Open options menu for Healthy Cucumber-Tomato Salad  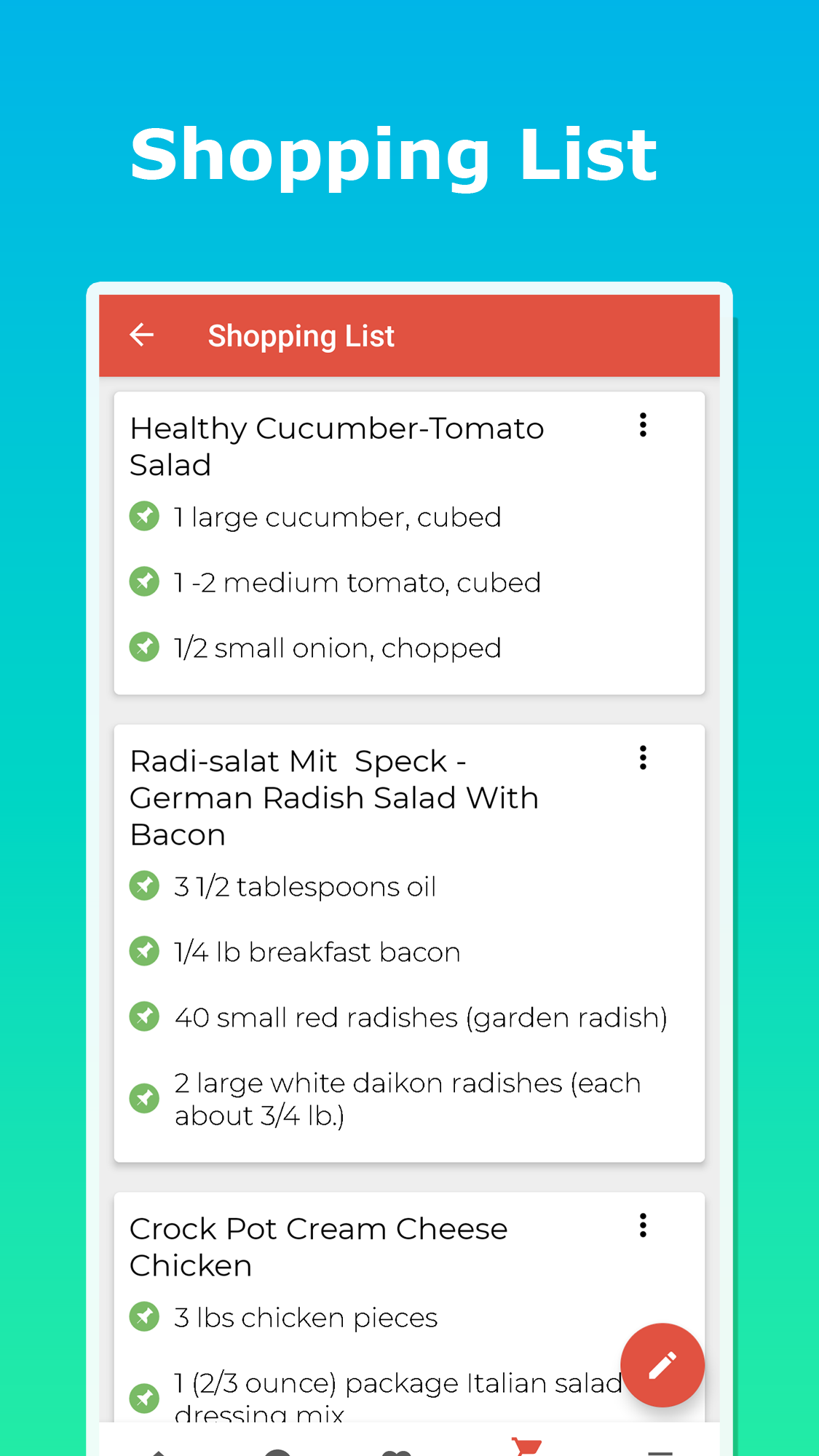pyautogui.click(x=643, y=425)
